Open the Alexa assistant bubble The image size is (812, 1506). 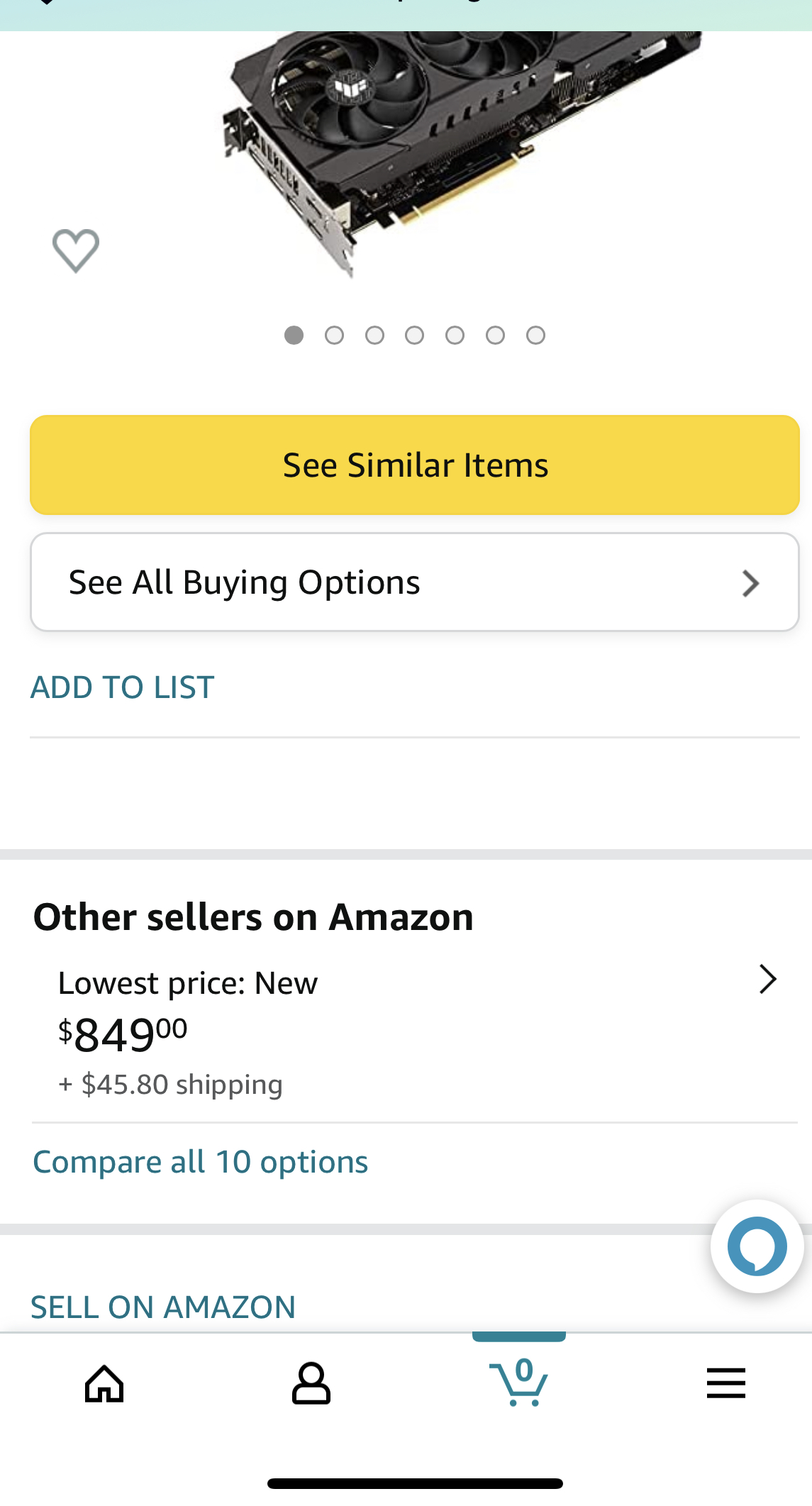757,1246
